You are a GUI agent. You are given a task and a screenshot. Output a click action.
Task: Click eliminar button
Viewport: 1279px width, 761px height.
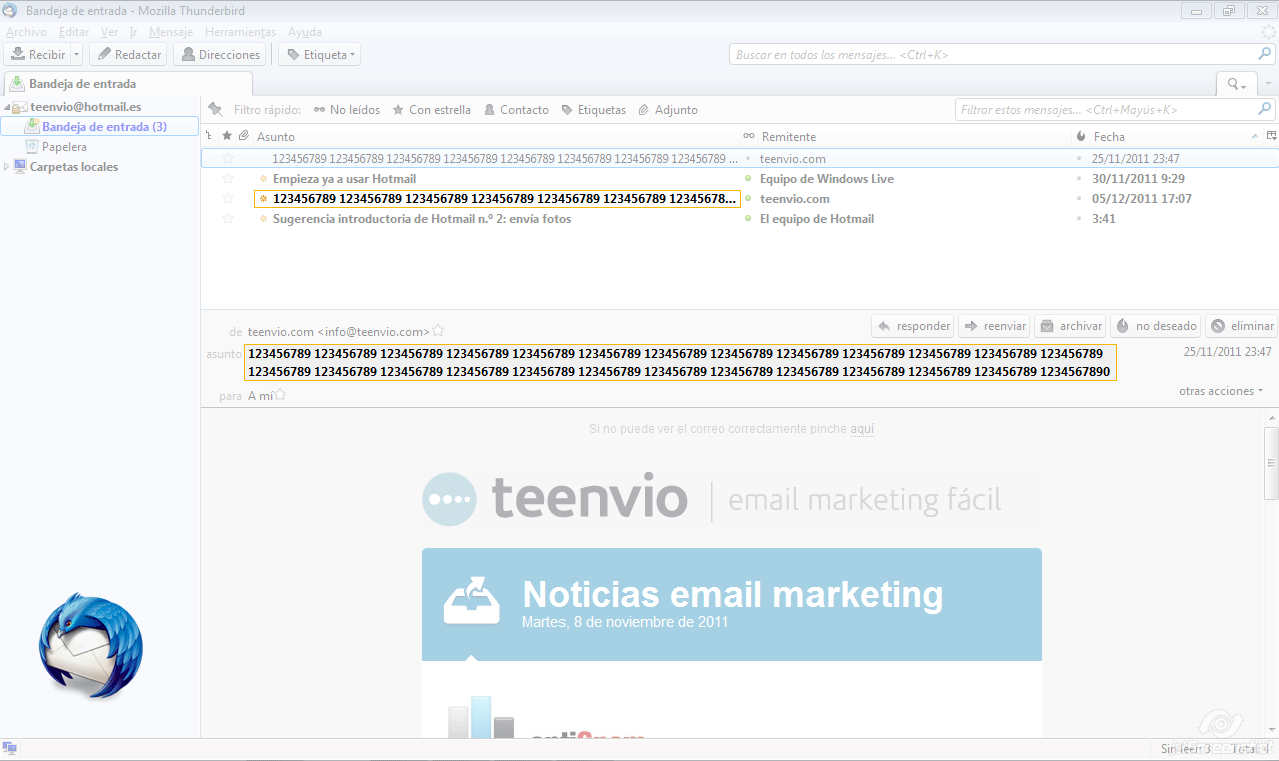[1241, 326]
